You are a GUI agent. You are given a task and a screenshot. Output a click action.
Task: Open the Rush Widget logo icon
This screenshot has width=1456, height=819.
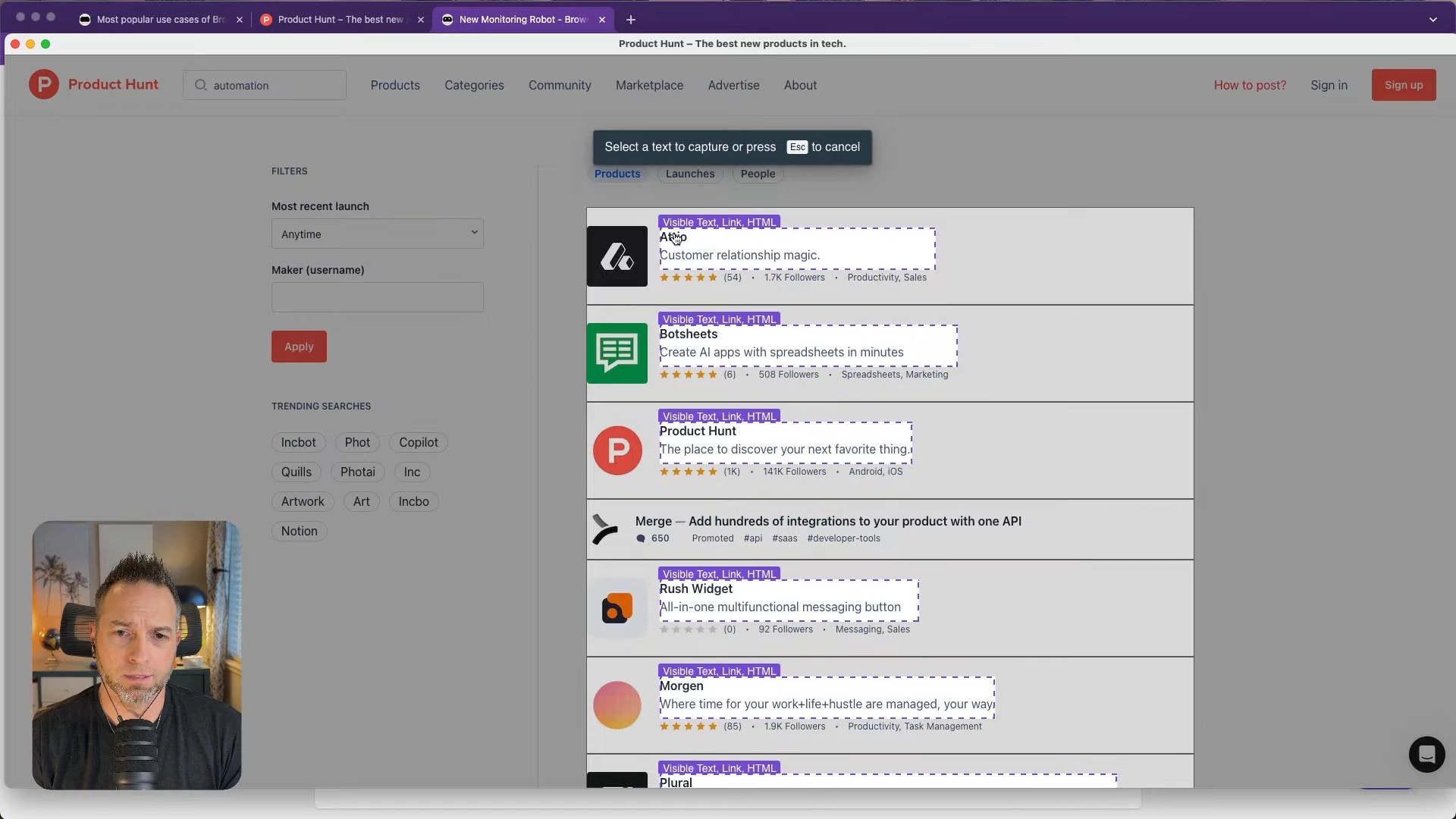tap(617, 608)
